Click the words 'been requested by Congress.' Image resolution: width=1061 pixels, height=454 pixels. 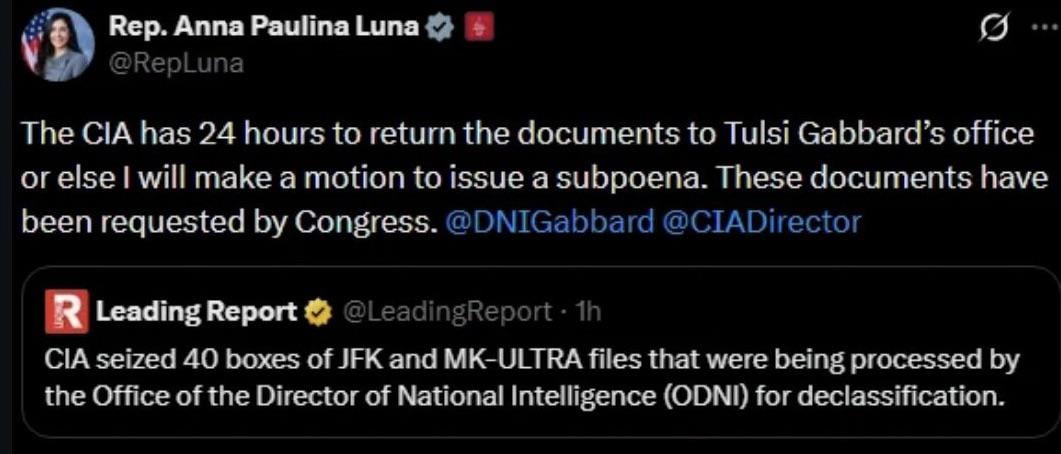tap(227, 221)
